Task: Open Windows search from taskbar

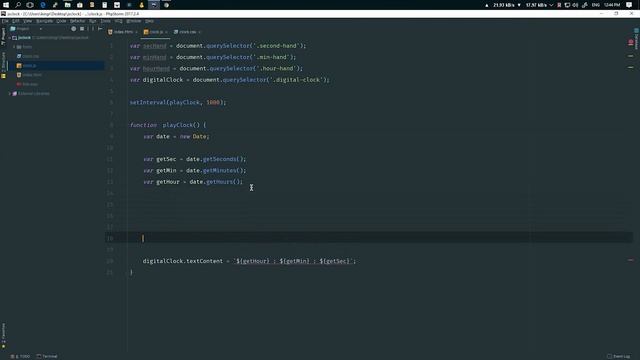Action: click(18, 5)
